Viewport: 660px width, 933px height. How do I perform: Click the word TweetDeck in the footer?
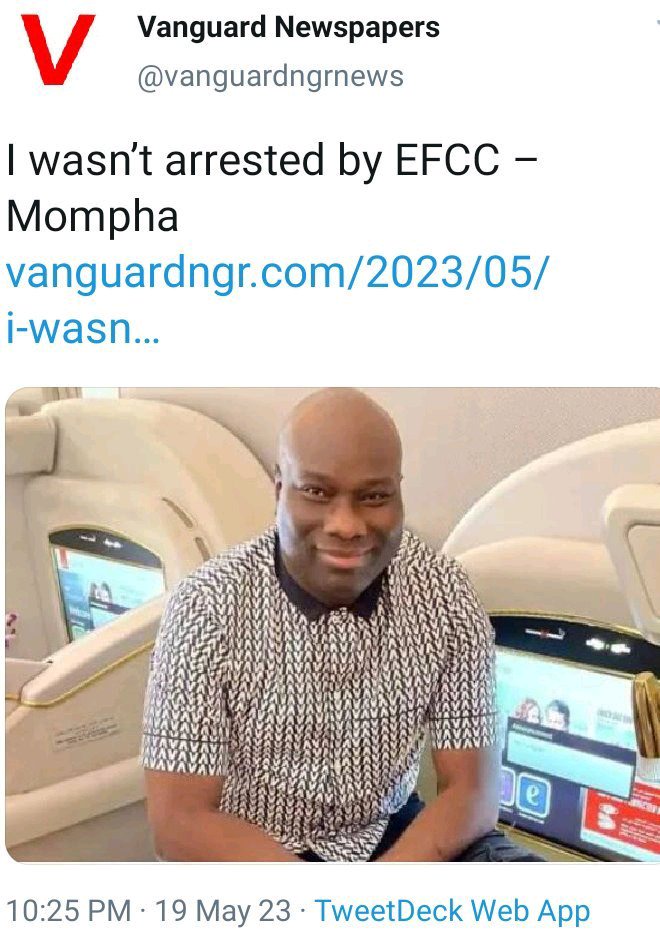pyautogui.click(x=389, y=911)
